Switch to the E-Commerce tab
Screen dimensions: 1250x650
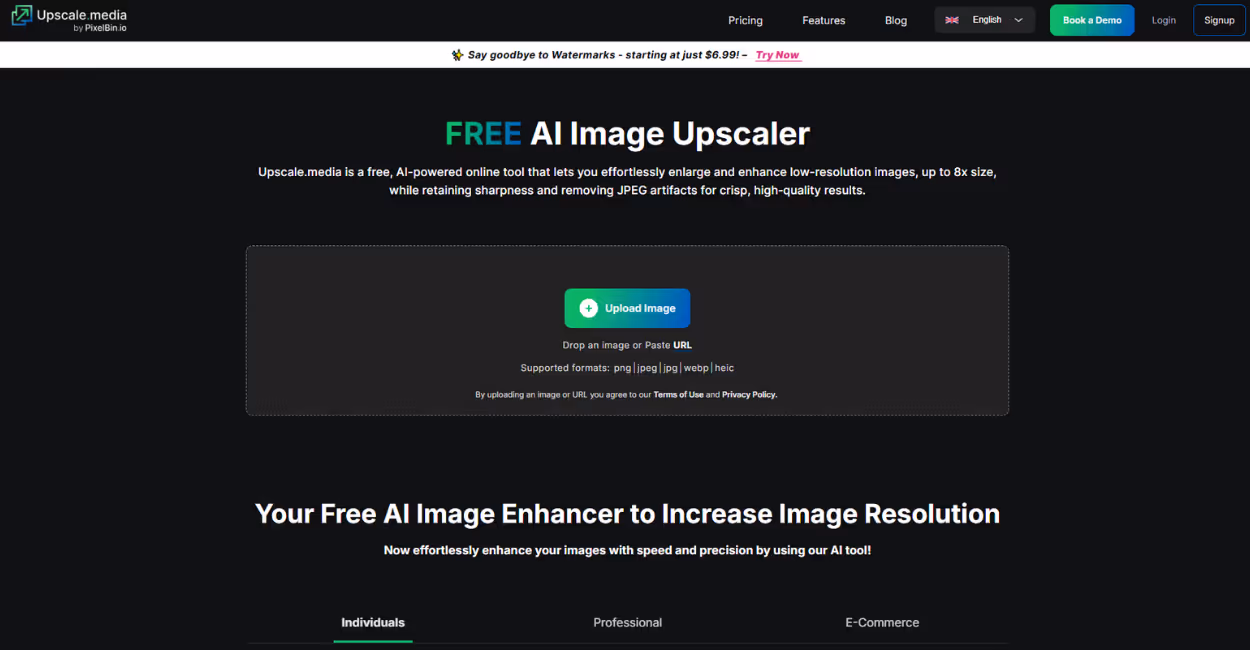pos(882,622)
